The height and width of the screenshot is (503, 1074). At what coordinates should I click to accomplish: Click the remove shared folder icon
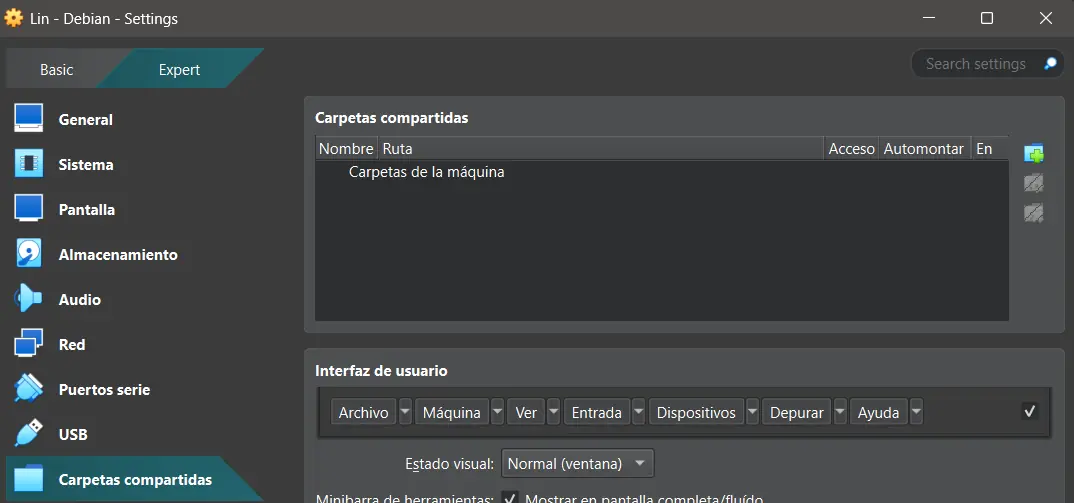pos(1034,213)
